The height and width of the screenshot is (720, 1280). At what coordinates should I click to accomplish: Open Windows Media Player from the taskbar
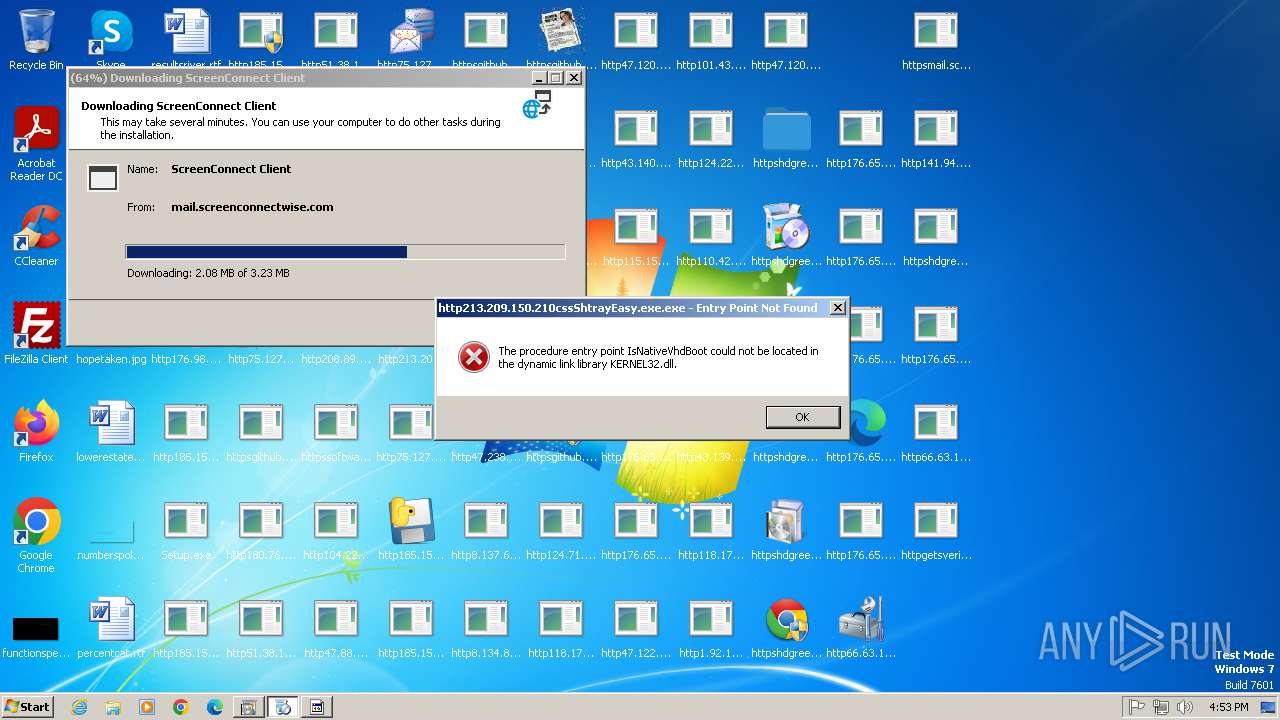147,707
